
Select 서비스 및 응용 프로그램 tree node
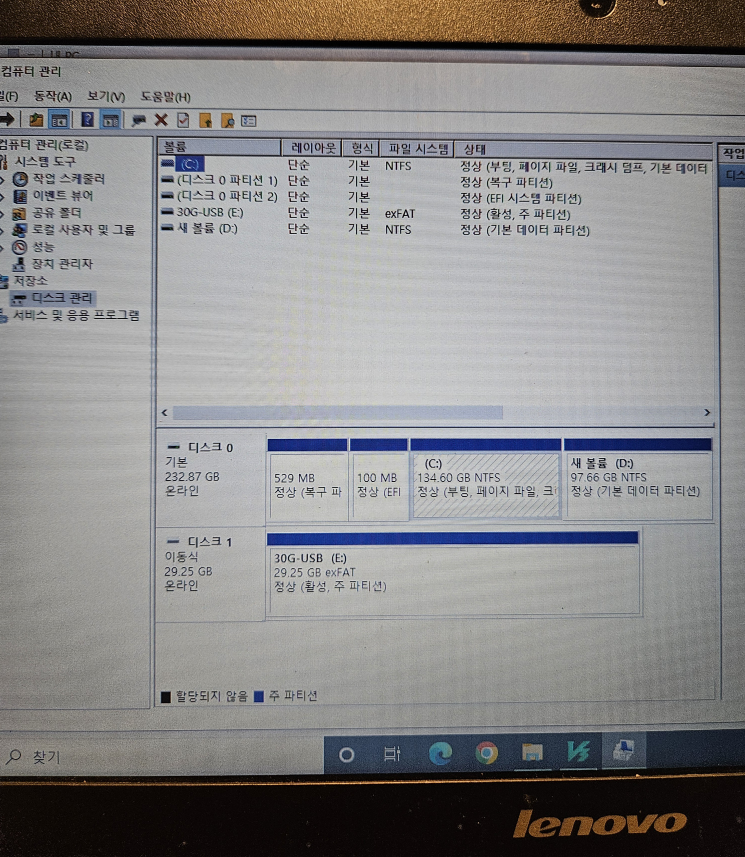(76, 315)
